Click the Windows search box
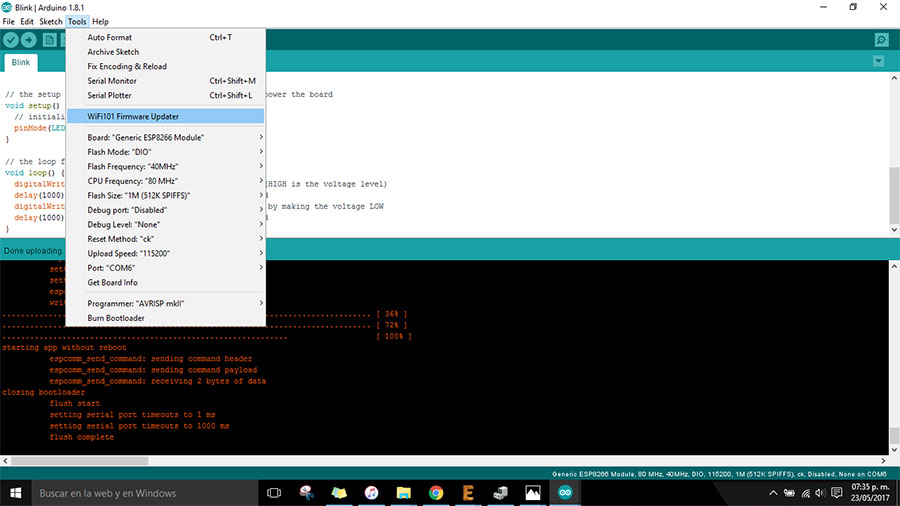 click(145, 493)
